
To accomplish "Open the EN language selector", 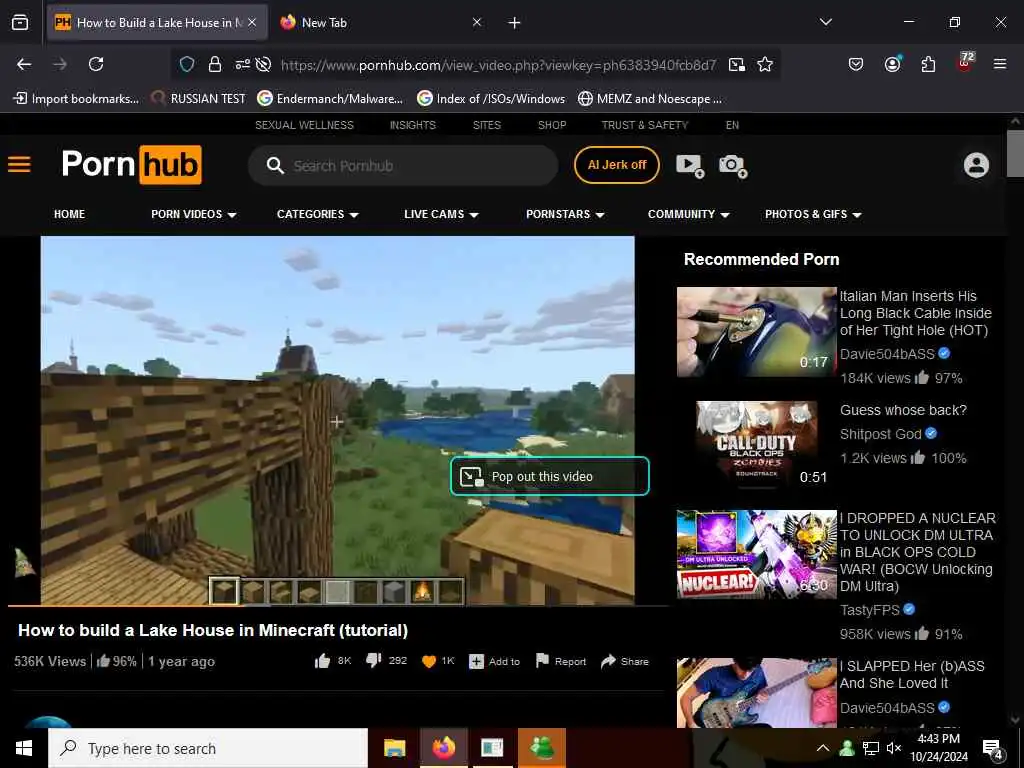I will pos(732,125).
